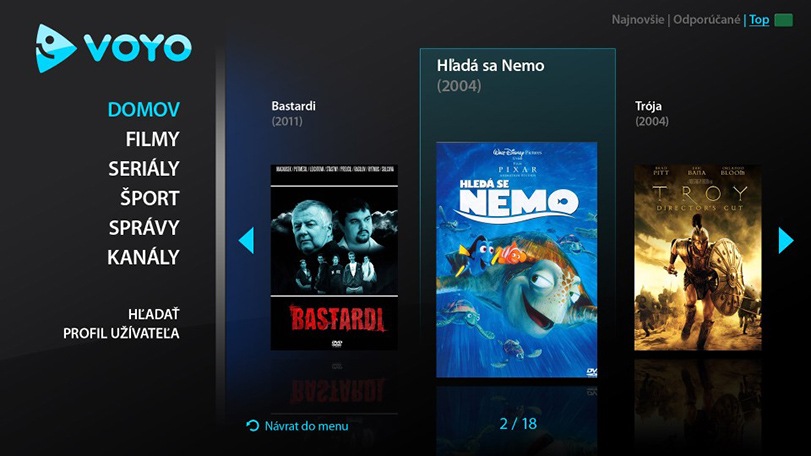Click the green button indicator beside Top
The width and height of the screenshot is (811, 456).
[784, 20]
